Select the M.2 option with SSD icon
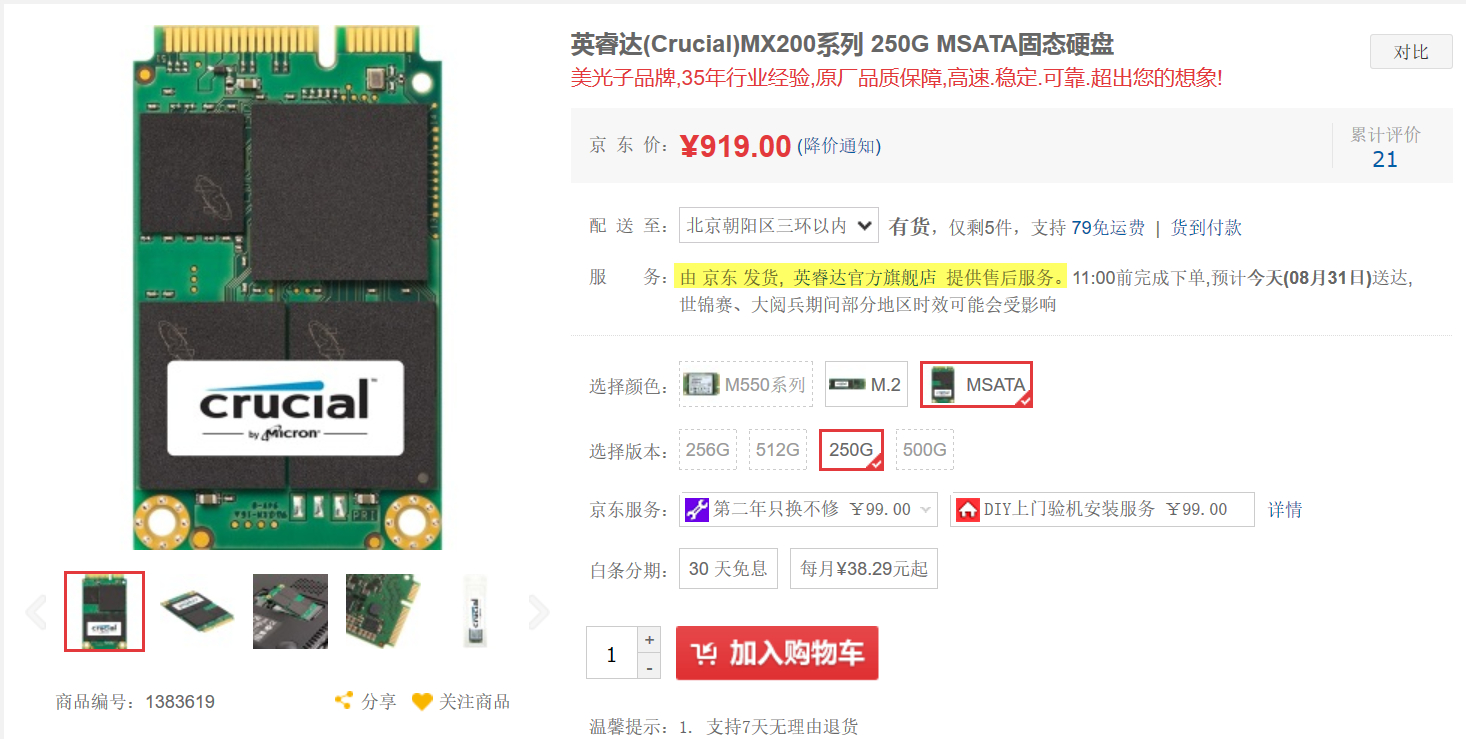Screen dimensions: 1466x739 click(x=866, y=385)
